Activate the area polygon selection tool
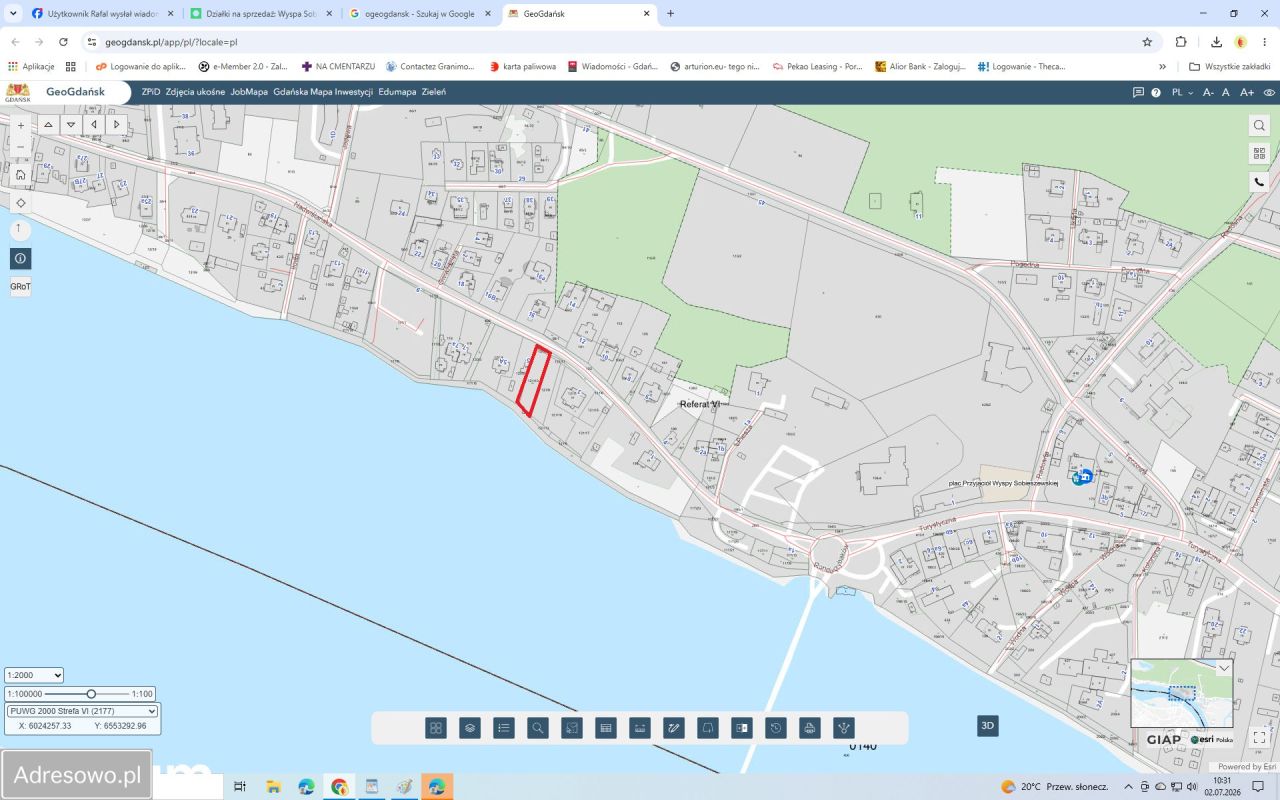The height and width of the screenshot is (800, 1280). coord(708,728)
